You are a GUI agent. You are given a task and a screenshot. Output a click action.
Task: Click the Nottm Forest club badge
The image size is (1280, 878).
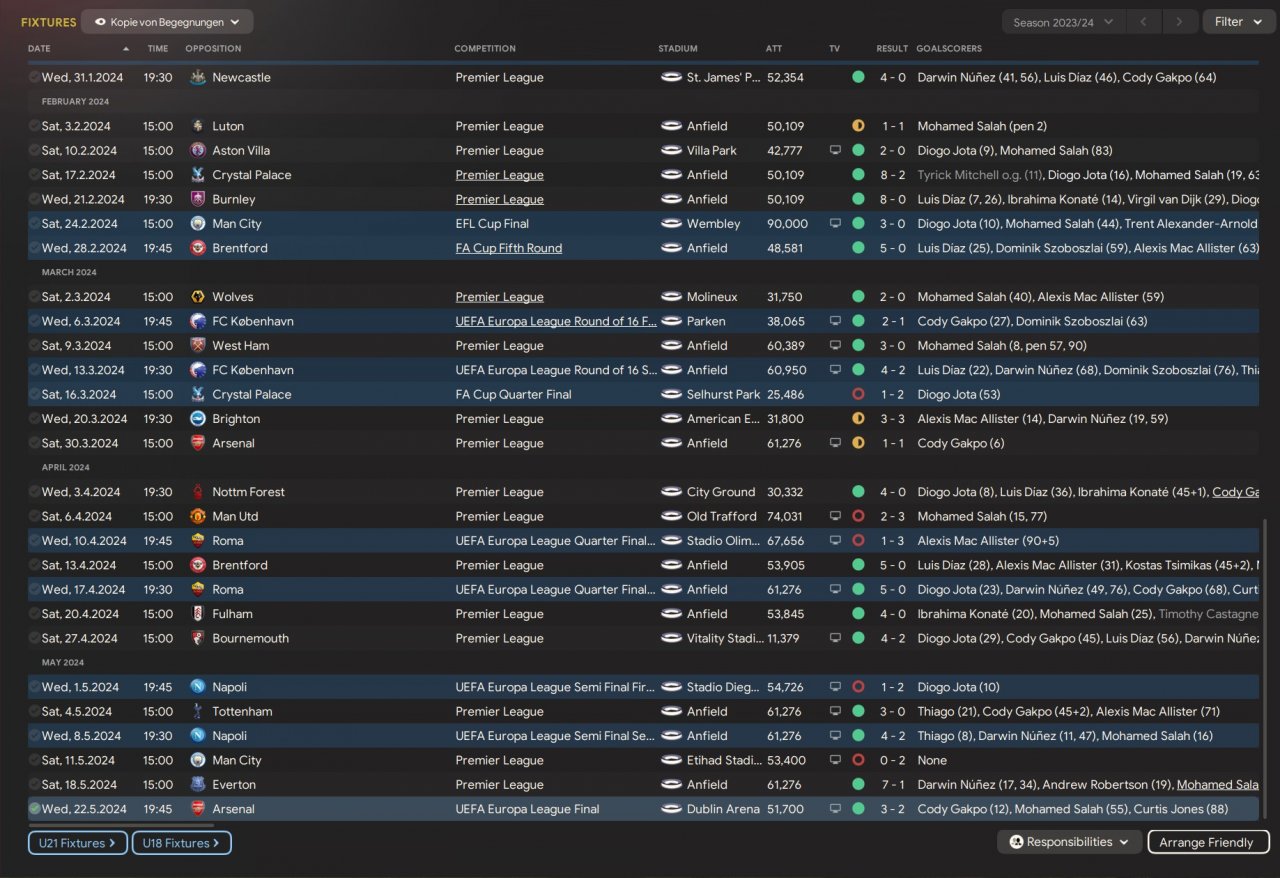[x=198, y=492]
